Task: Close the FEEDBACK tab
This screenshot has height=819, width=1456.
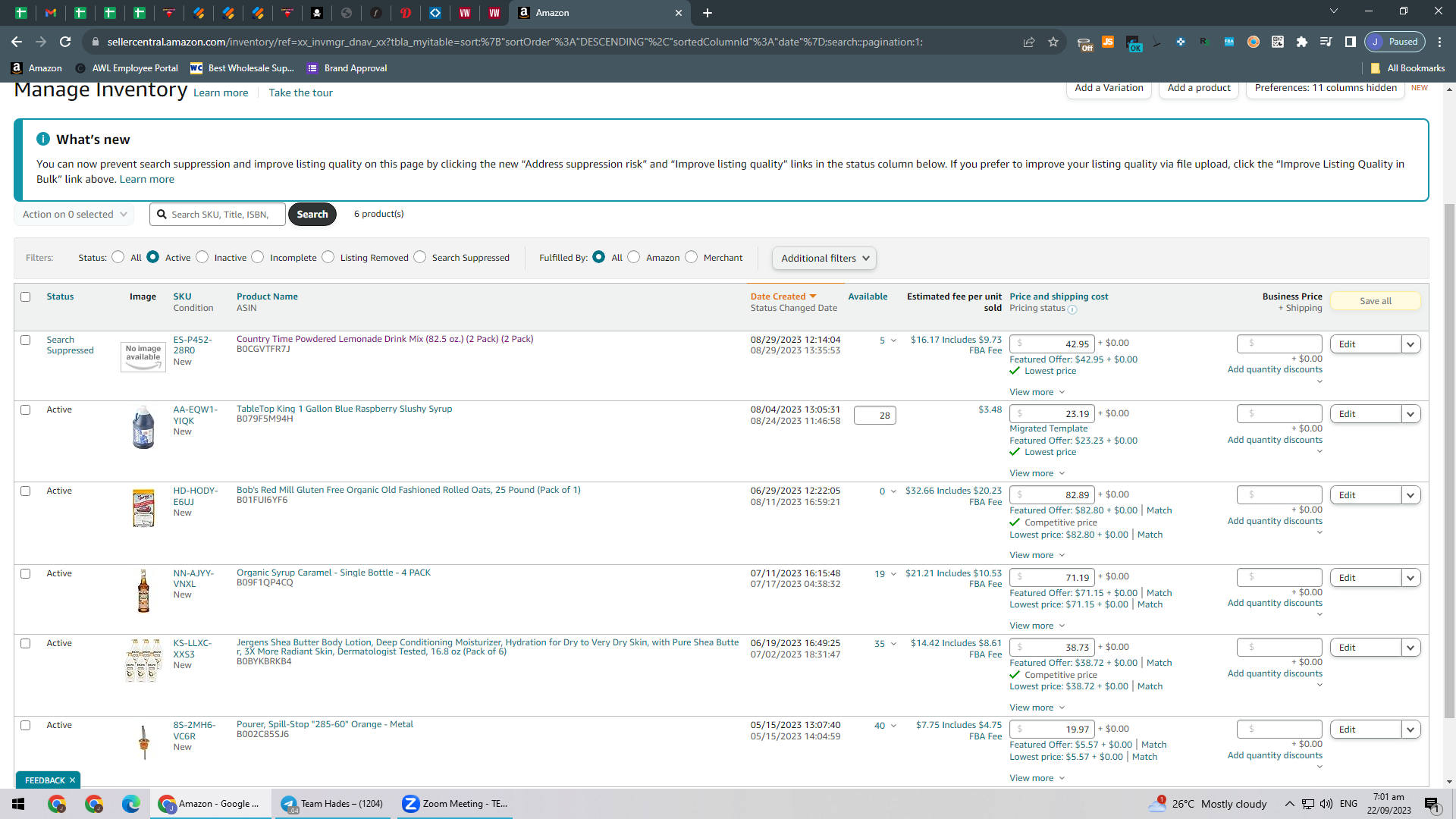Action: (72, 780)
